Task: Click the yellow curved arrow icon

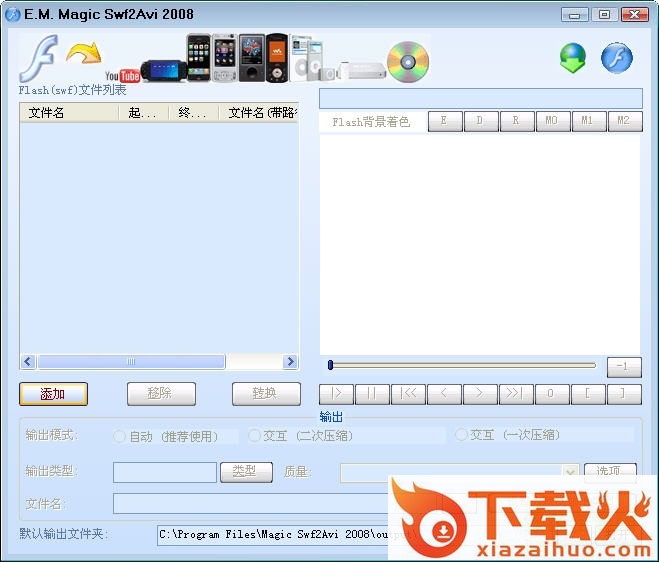Action: (x=84, y=53)
